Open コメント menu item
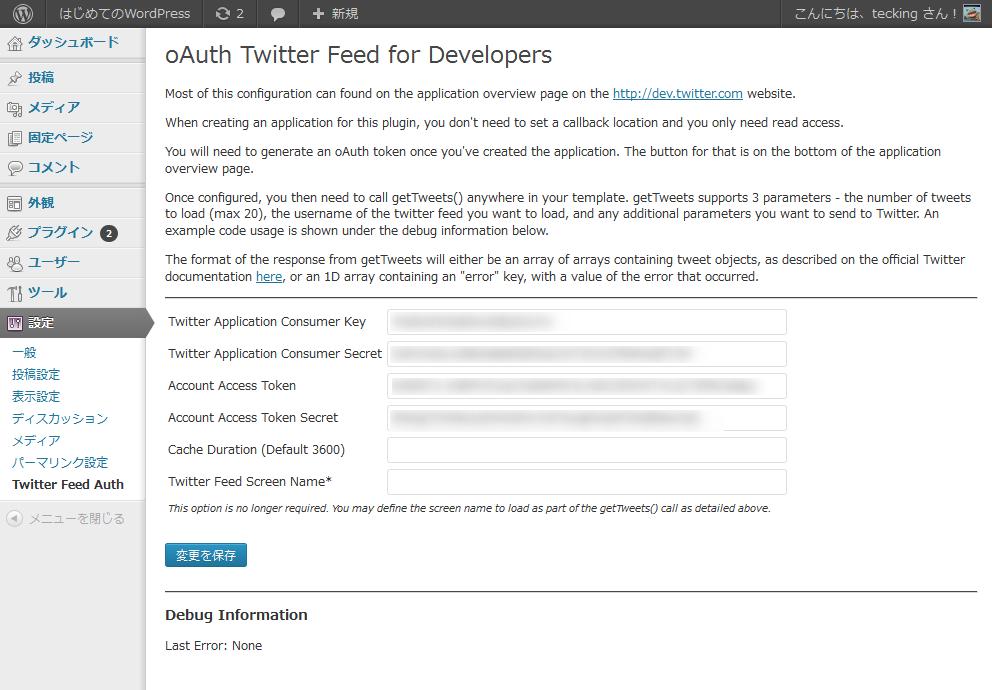Viewport: 992px width, 690px height. [54, 168]
